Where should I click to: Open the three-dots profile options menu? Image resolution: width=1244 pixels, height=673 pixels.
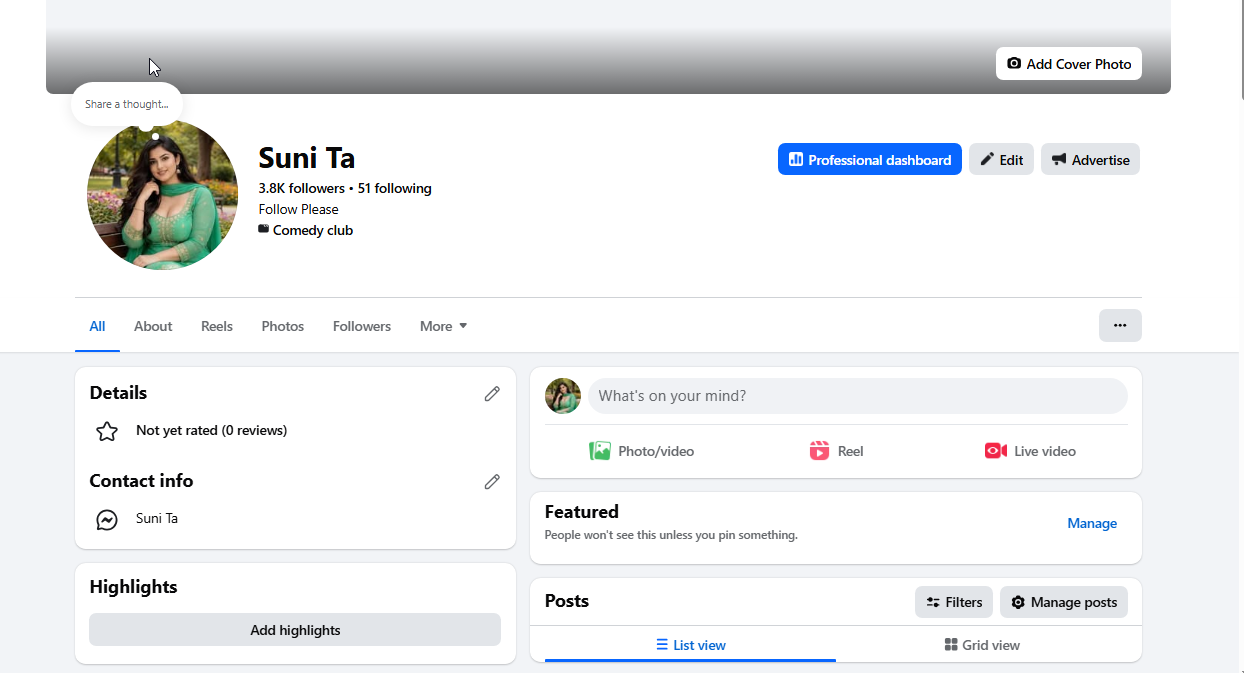pos(1120,325)
